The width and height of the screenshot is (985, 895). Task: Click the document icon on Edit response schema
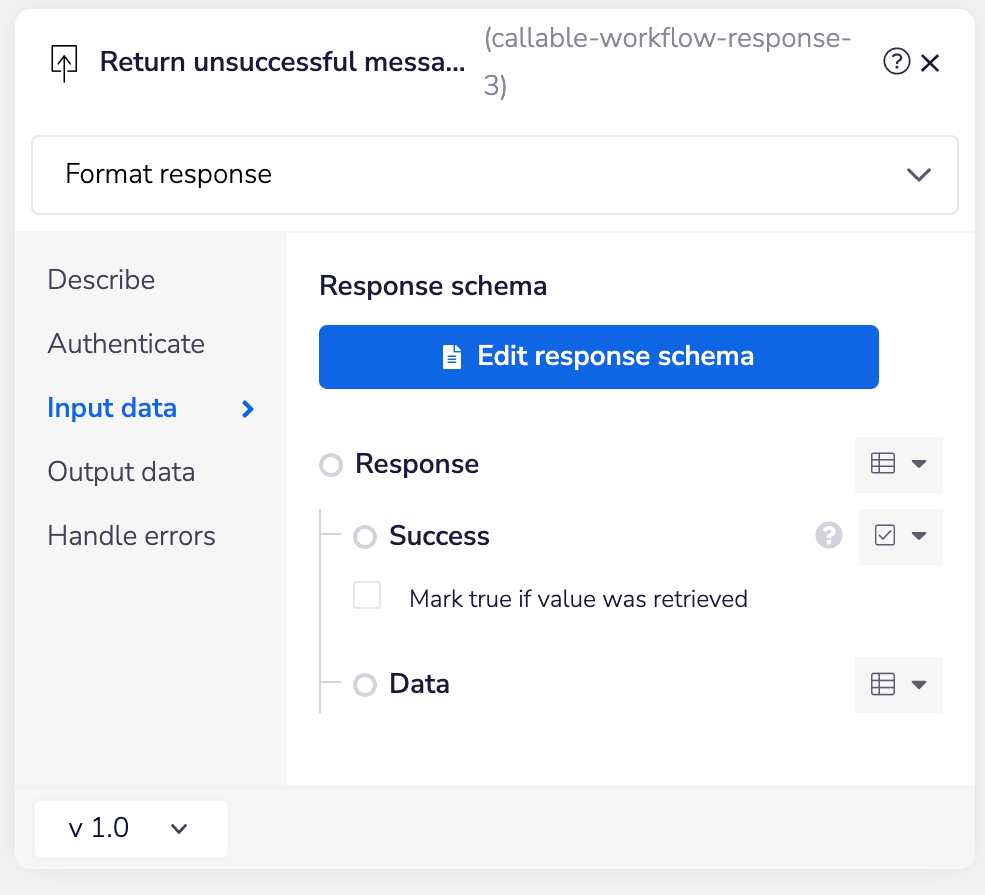(453, 357)
